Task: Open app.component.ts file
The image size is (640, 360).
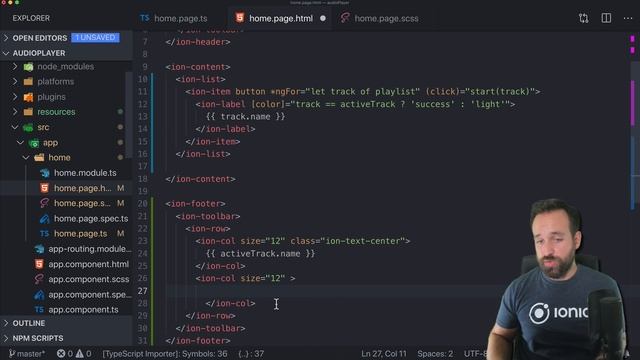Action: (x=83, y=309)
